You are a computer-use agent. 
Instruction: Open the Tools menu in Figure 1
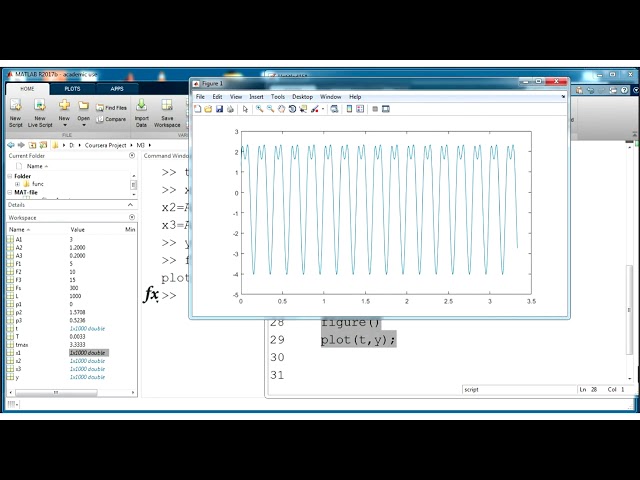278,97
